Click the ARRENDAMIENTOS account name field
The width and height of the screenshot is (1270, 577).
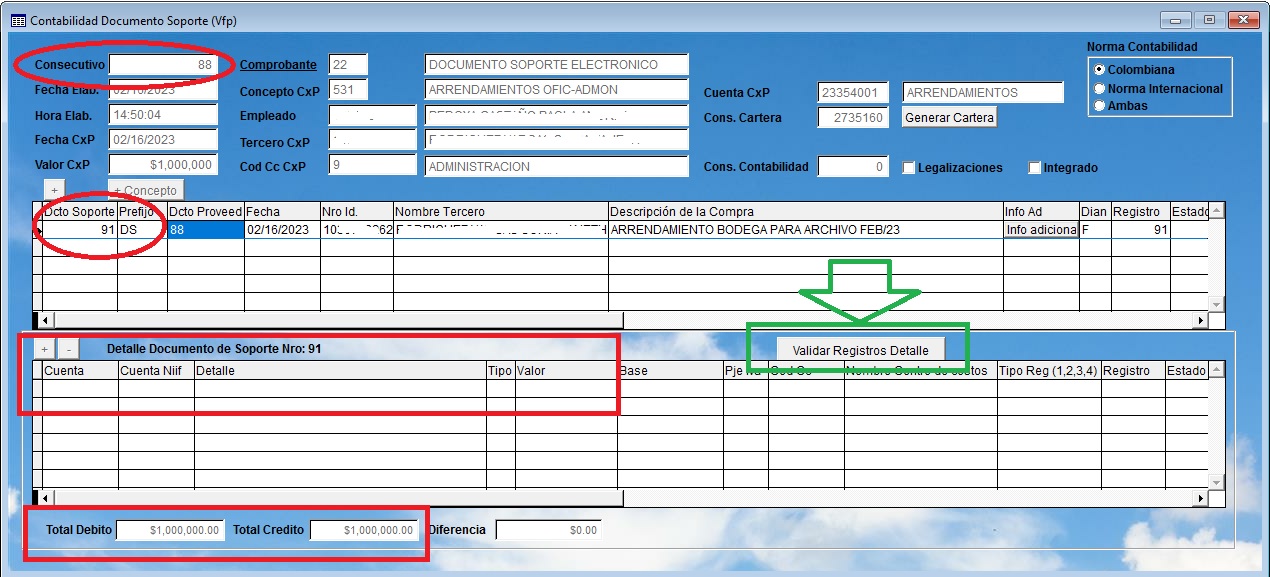pos(983,93)
